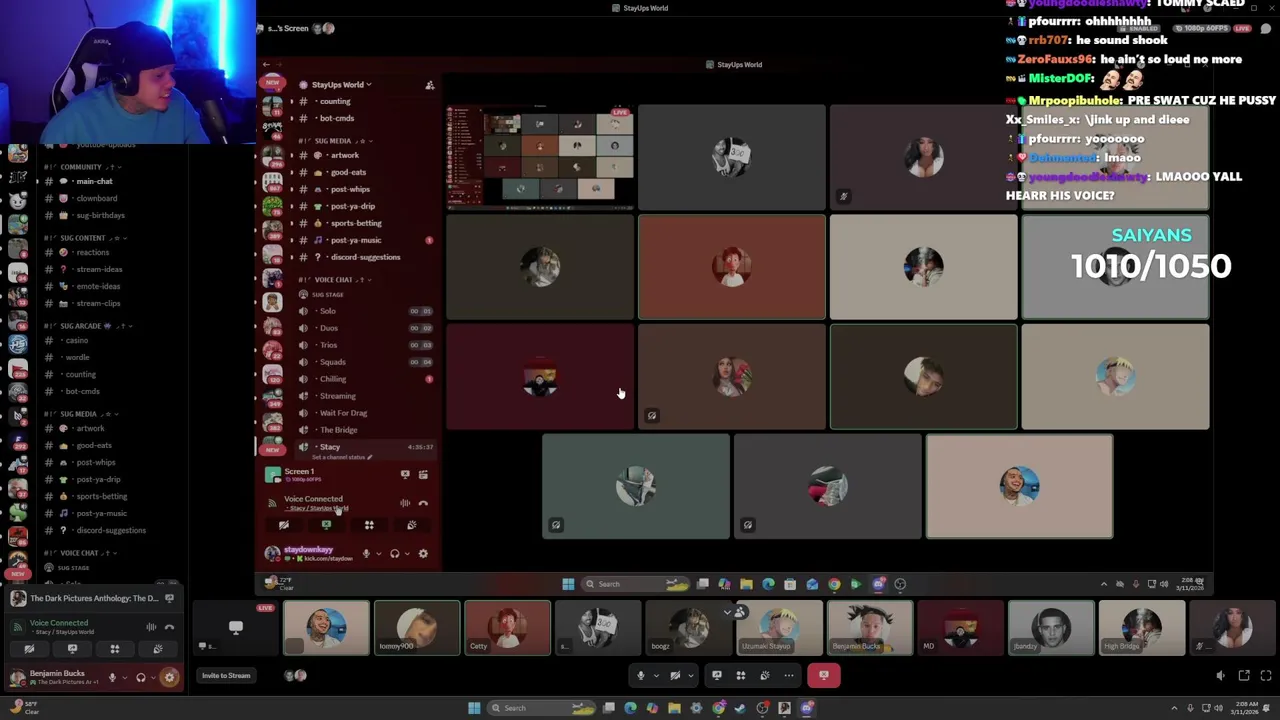Image resolution: width=1280 pixels, height=720 pixels.
Task: Open sug-birthdays channel in left sidebar
Action: (x=101, y=215)
